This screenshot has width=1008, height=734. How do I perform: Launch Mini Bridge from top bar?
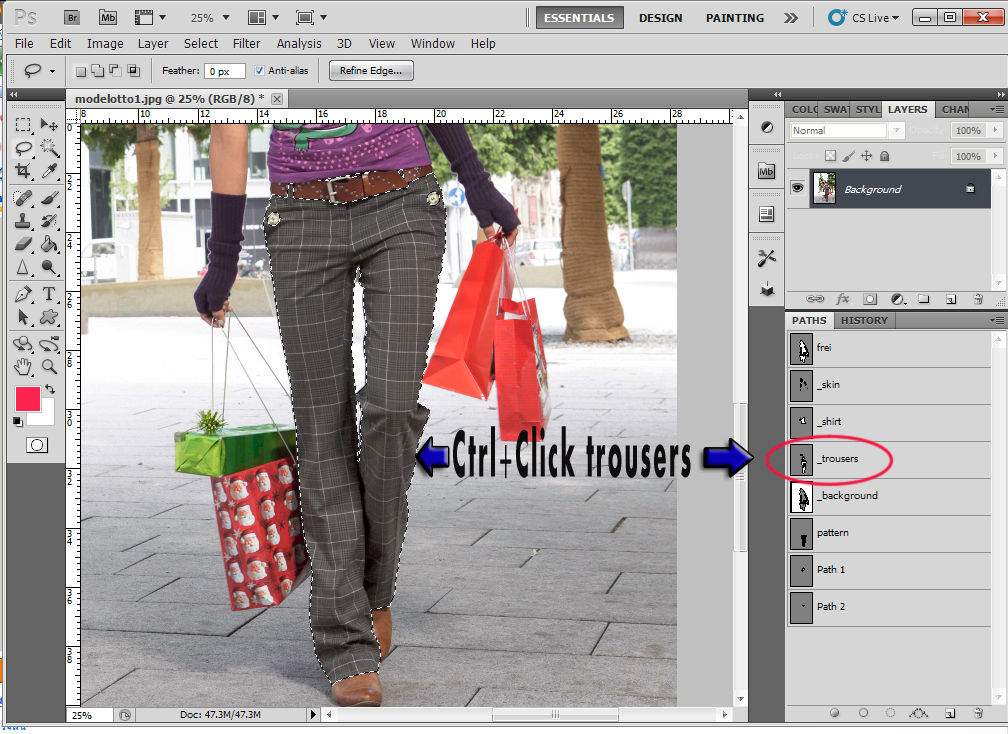point(108,17)
